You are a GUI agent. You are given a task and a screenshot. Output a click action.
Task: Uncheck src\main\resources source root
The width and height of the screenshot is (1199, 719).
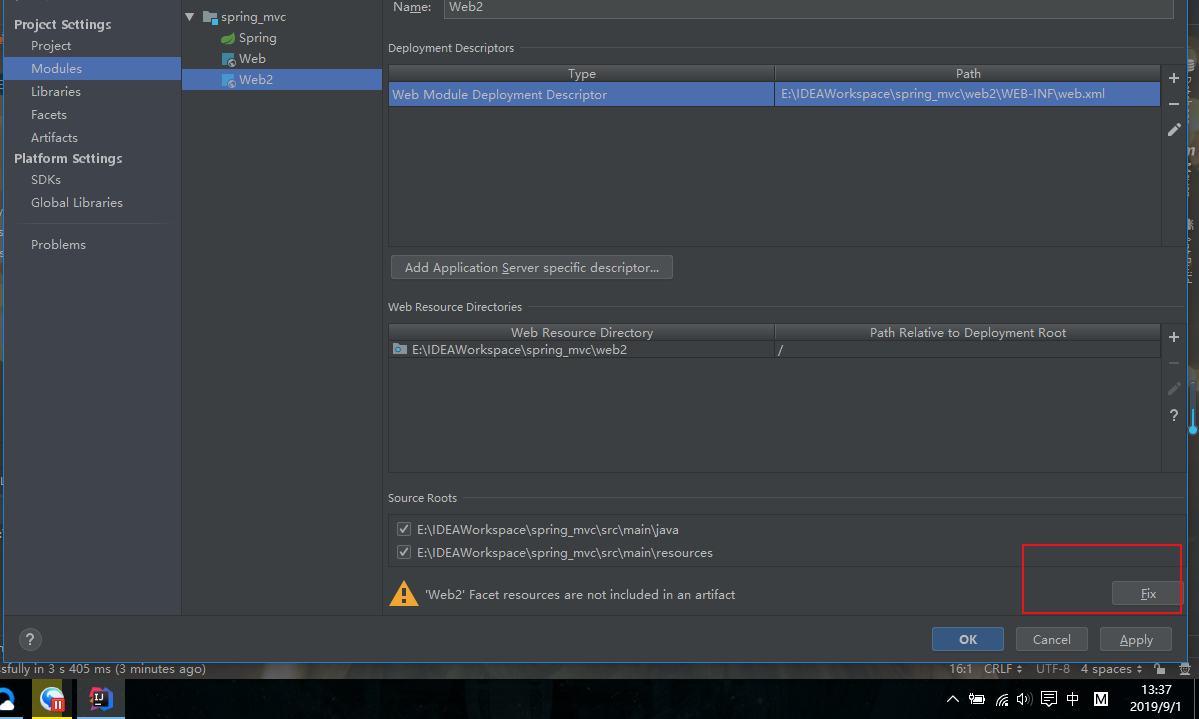[404, 552]
